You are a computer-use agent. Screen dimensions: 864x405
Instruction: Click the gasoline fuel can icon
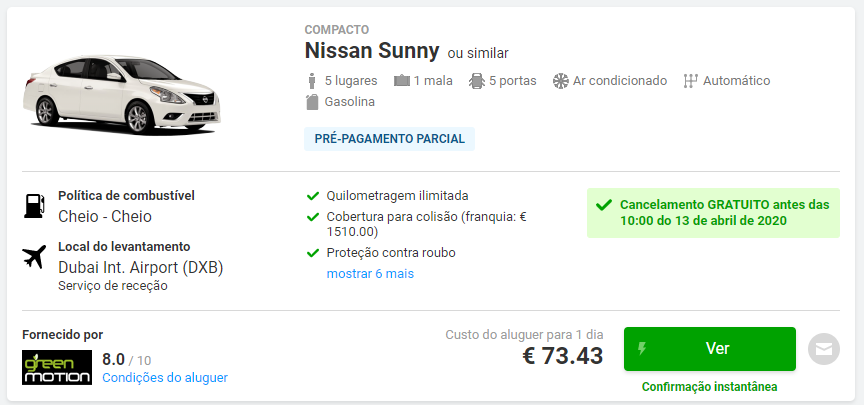pos(312,102)
